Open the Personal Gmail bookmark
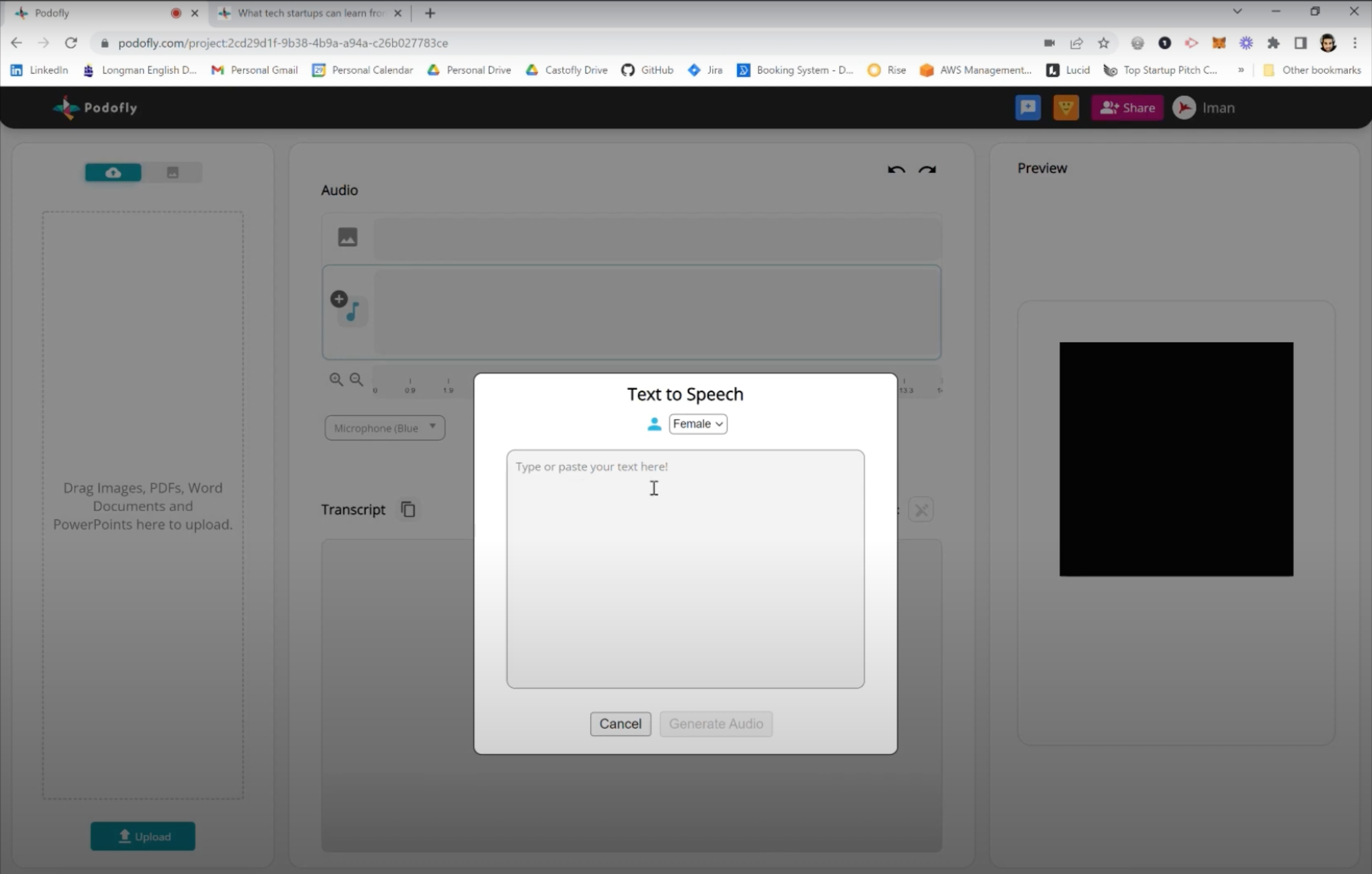1372x874 pixels. click(x=255, y=70)
